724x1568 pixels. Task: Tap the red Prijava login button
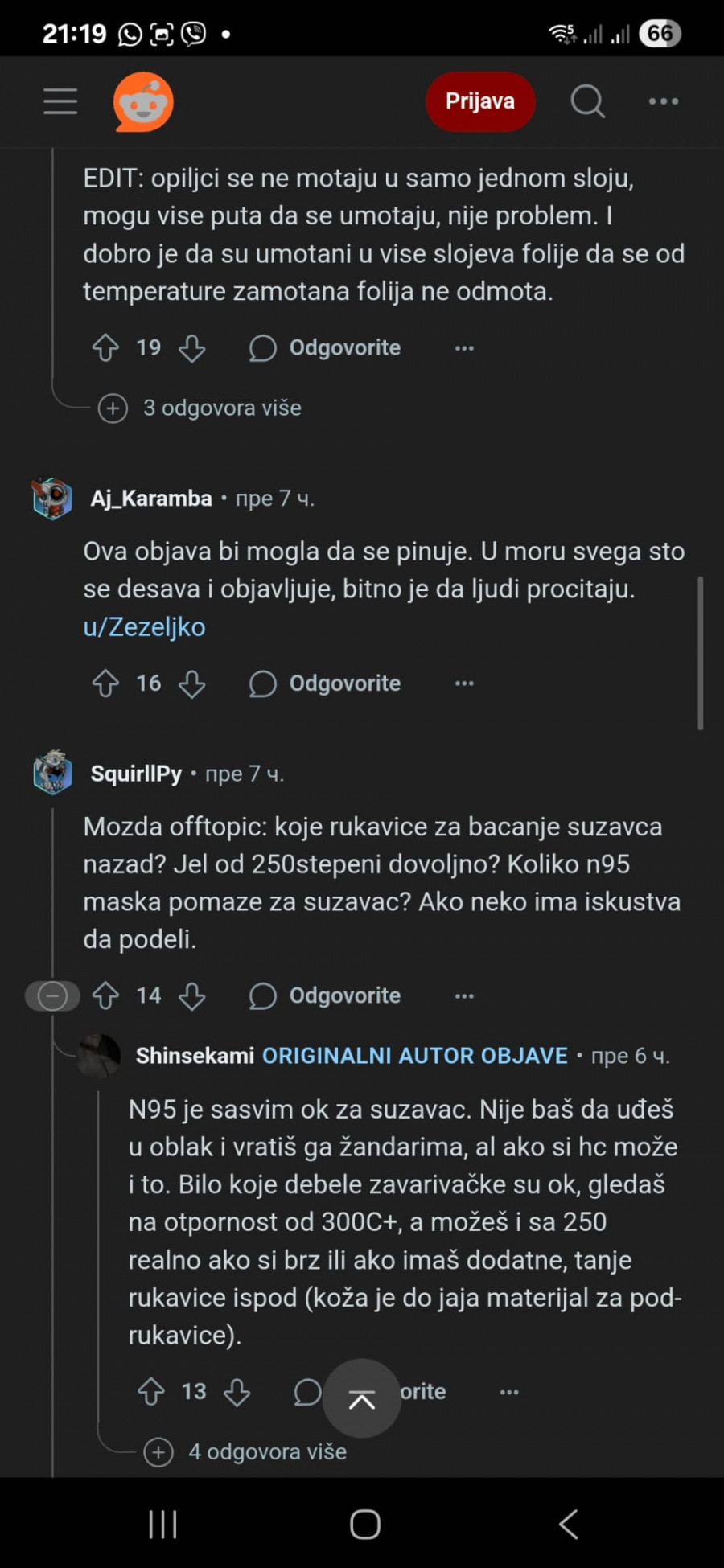[480, 102]
